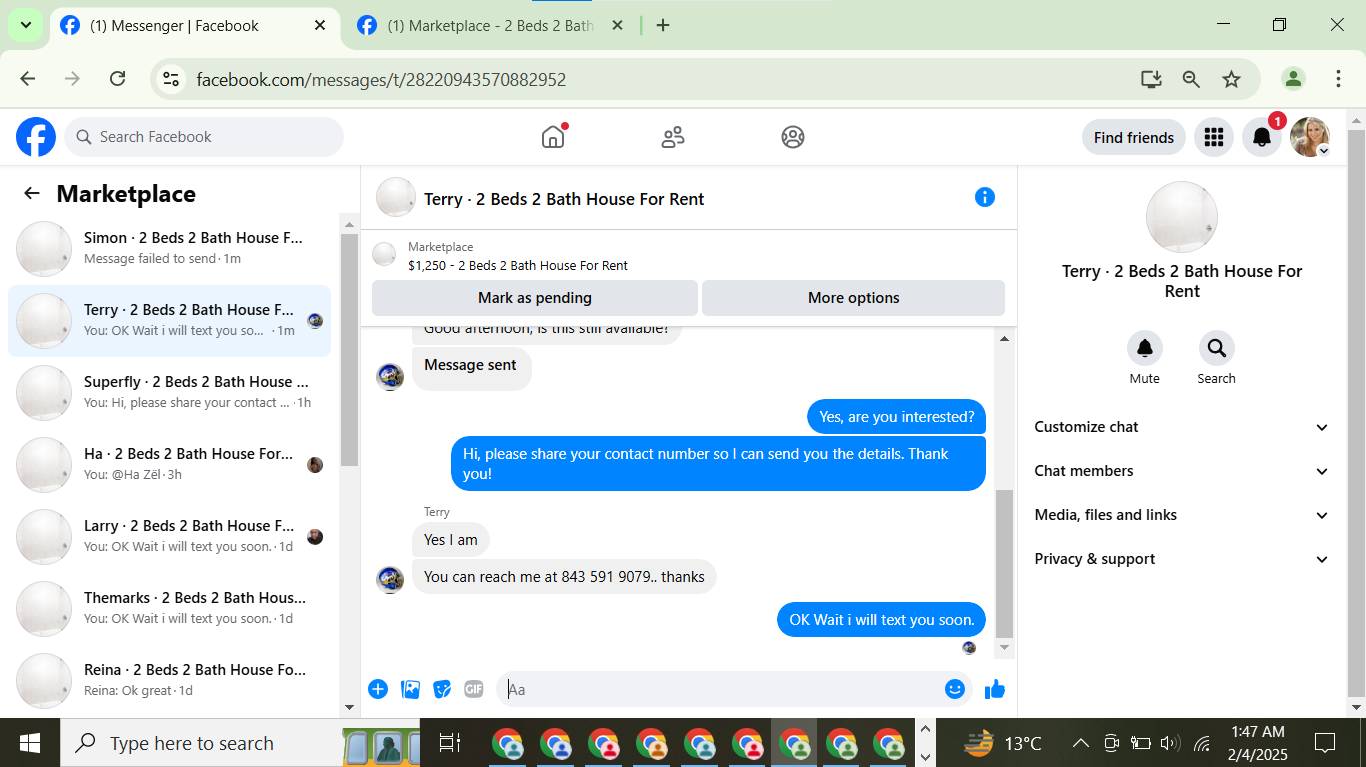This screenshot has width=1366, height=767.
Task: Click the page scrollbar at the right edge
Action: pyautogui.click(x=1356, y=412)
